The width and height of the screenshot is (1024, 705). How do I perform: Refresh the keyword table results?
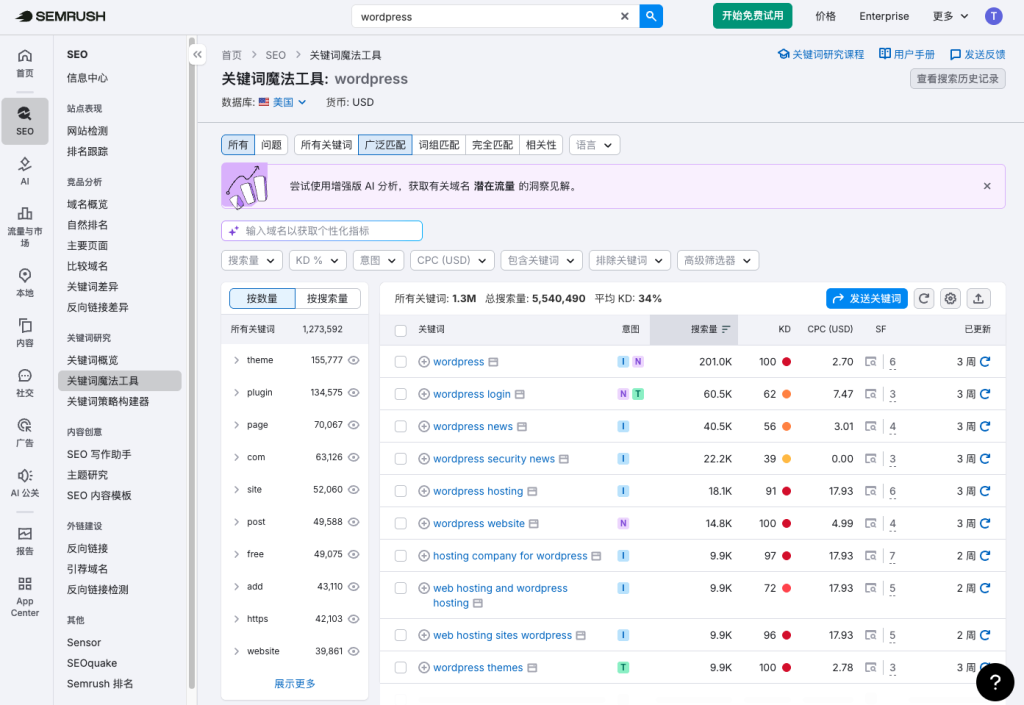[924, 298]
